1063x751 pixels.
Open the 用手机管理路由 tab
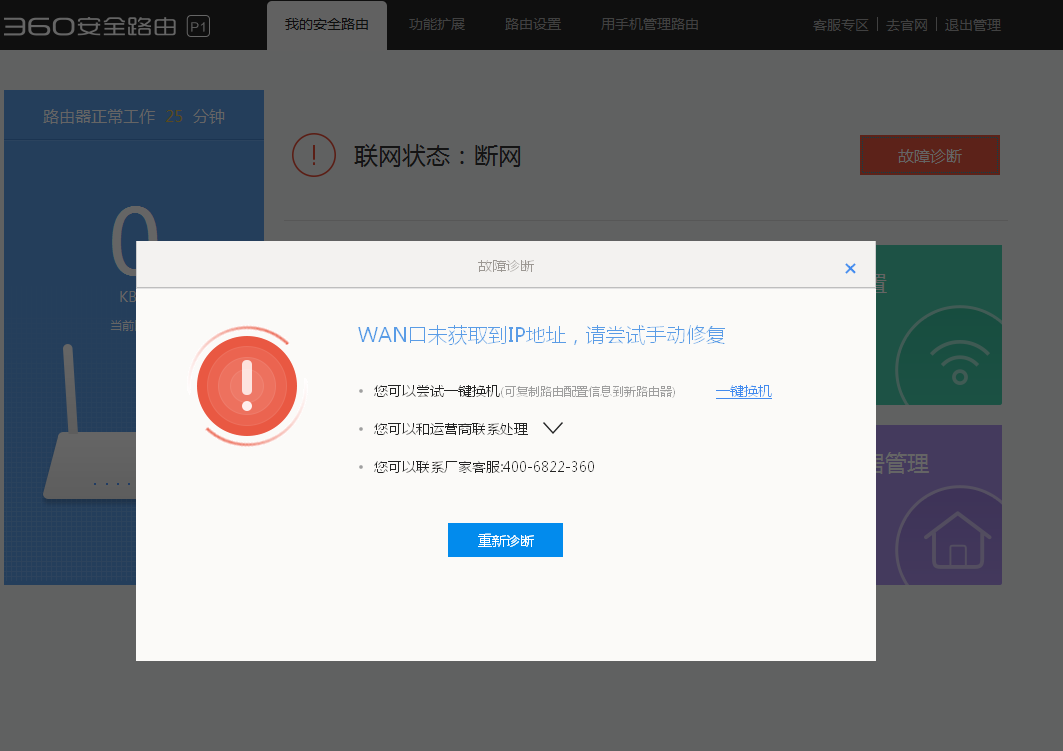(x=649, y=25)
